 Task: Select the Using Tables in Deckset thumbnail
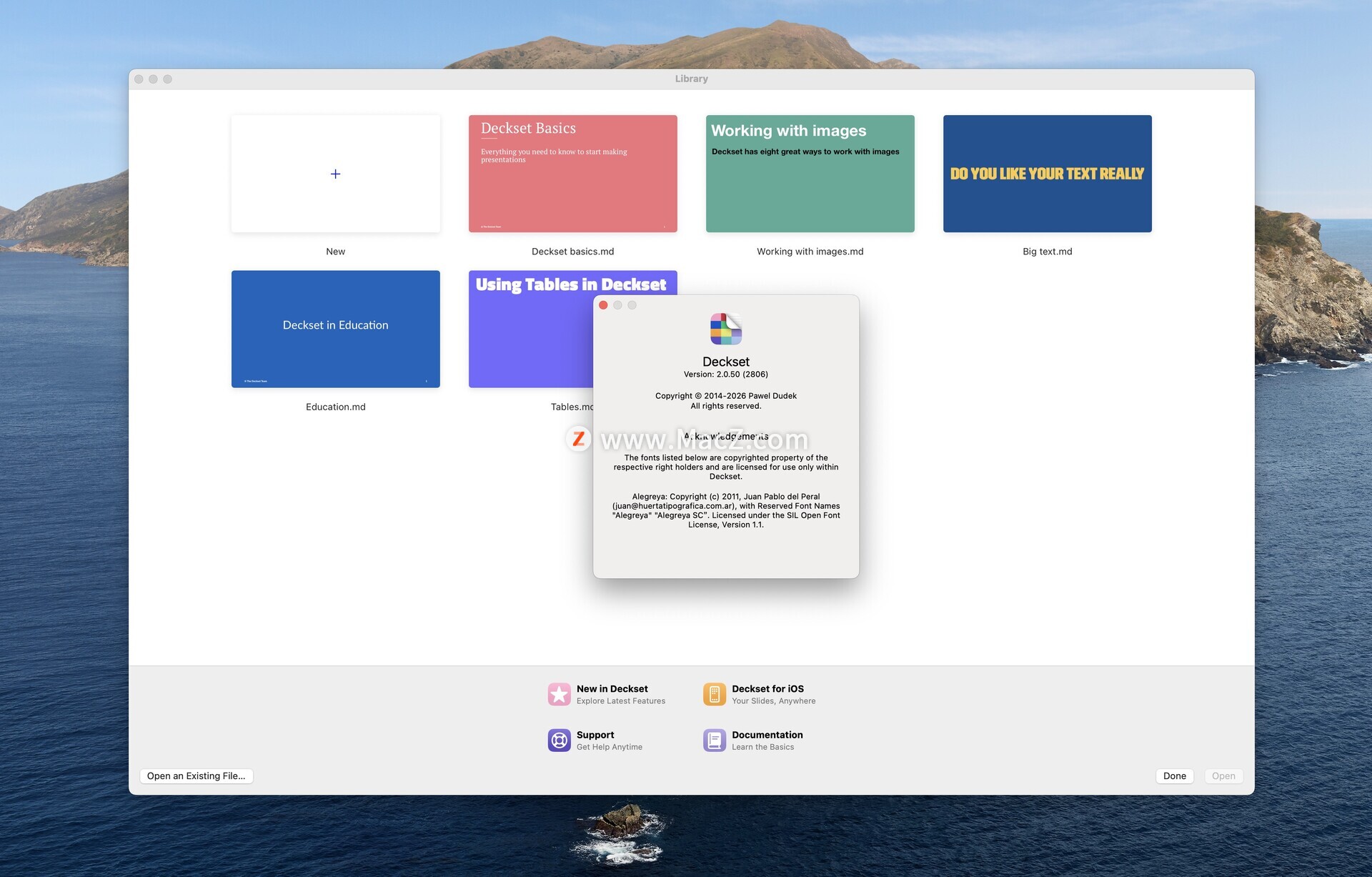point(530,336)
